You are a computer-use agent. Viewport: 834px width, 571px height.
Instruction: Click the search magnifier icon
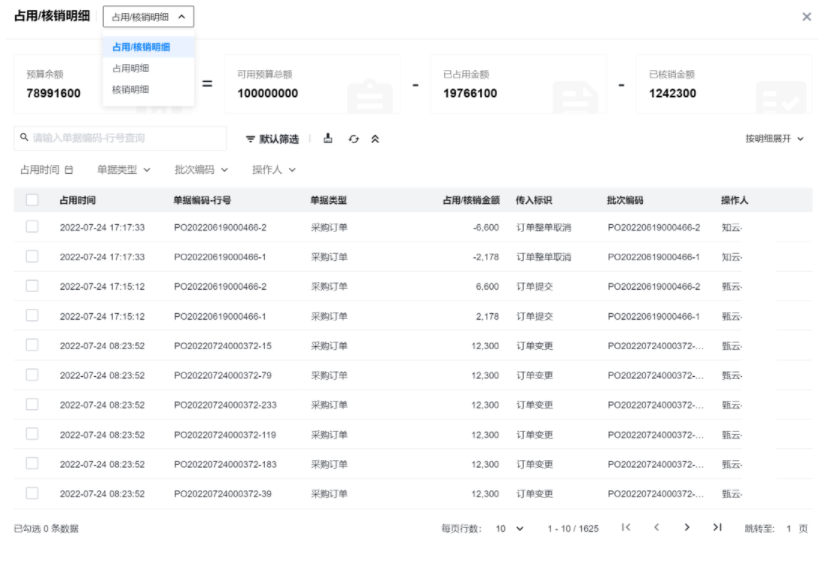24,137
